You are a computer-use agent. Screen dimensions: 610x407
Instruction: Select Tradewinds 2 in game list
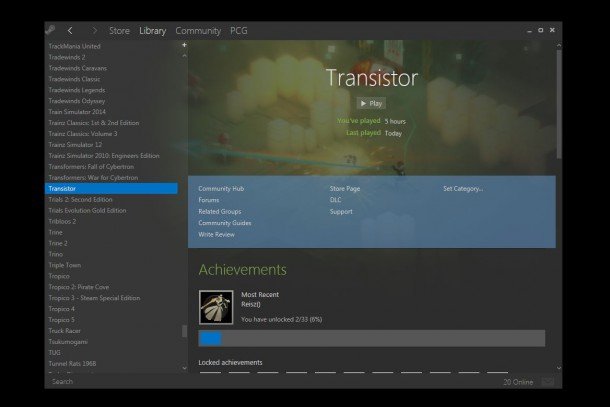(67, 57)
